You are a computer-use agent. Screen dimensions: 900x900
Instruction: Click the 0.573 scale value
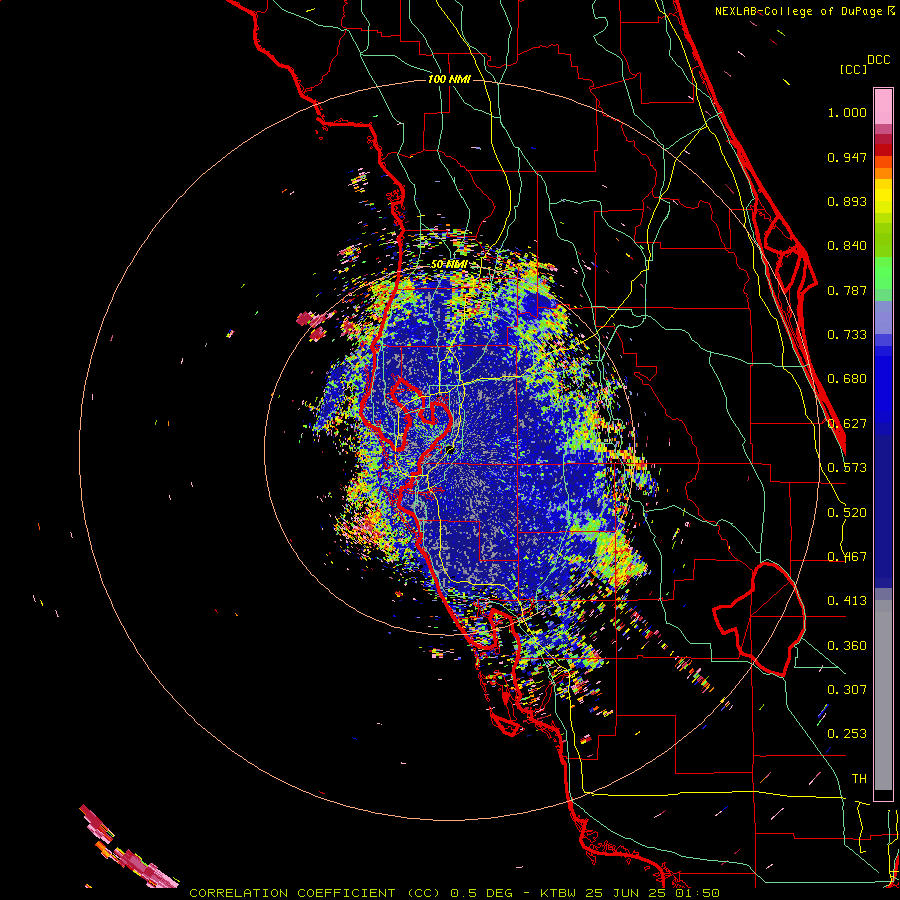pyautogui.click(x=847, y=468)
